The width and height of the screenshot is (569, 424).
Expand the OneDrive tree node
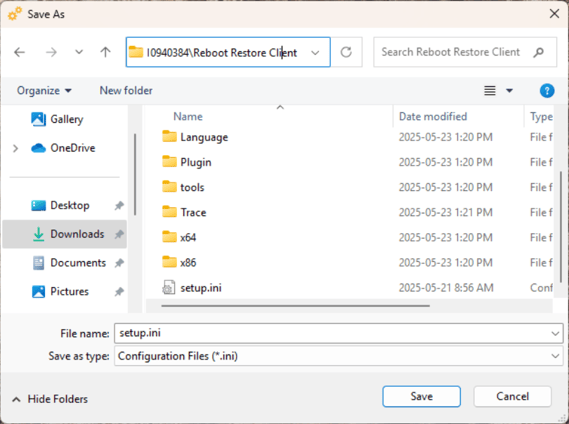point(15,148)
